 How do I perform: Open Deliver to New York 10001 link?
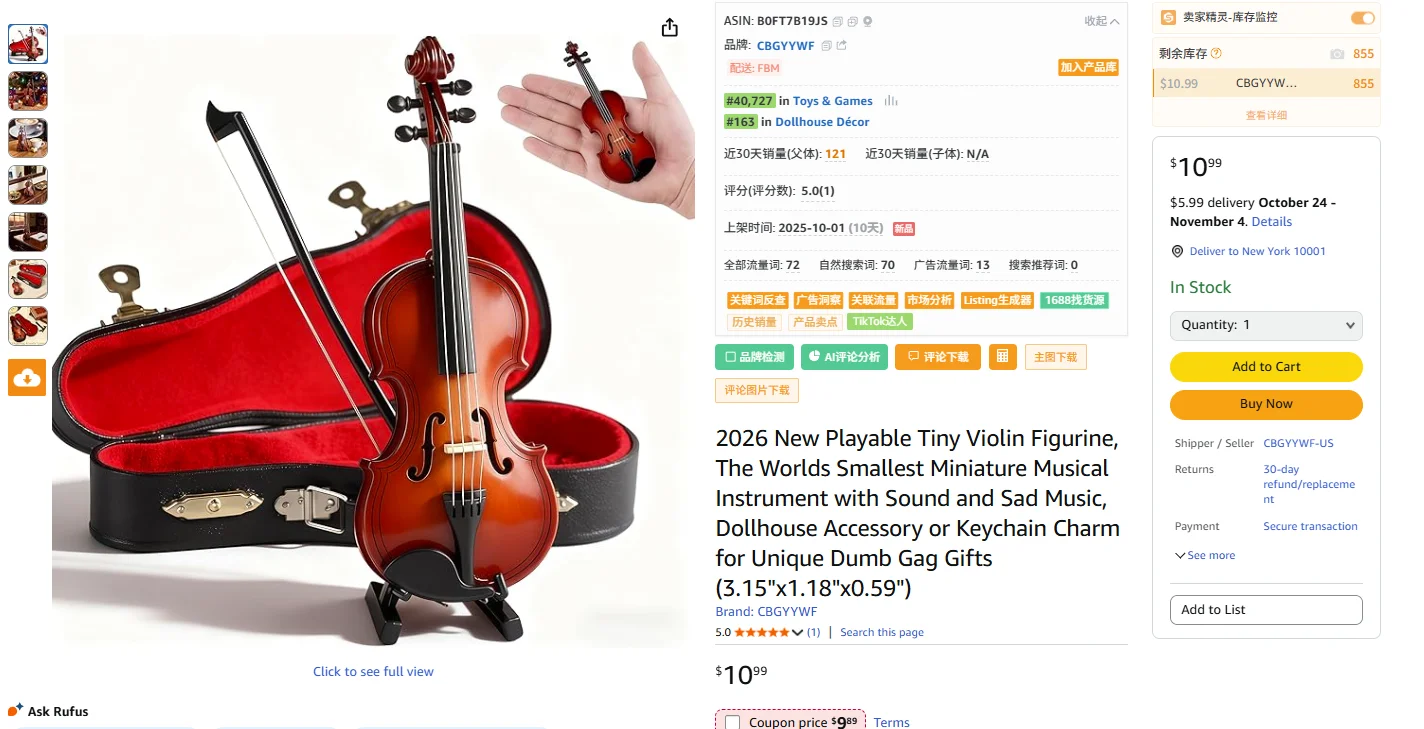(x=1257, y=251)
